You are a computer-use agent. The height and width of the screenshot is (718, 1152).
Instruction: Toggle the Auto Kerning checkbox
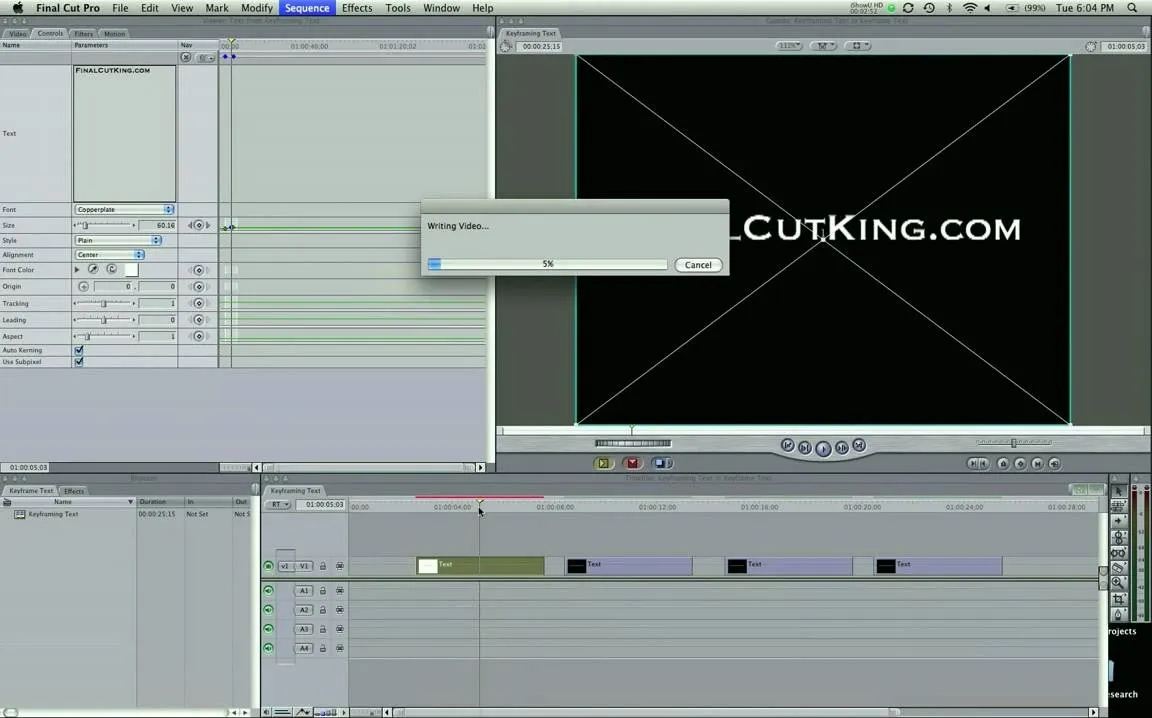[79, 351]
